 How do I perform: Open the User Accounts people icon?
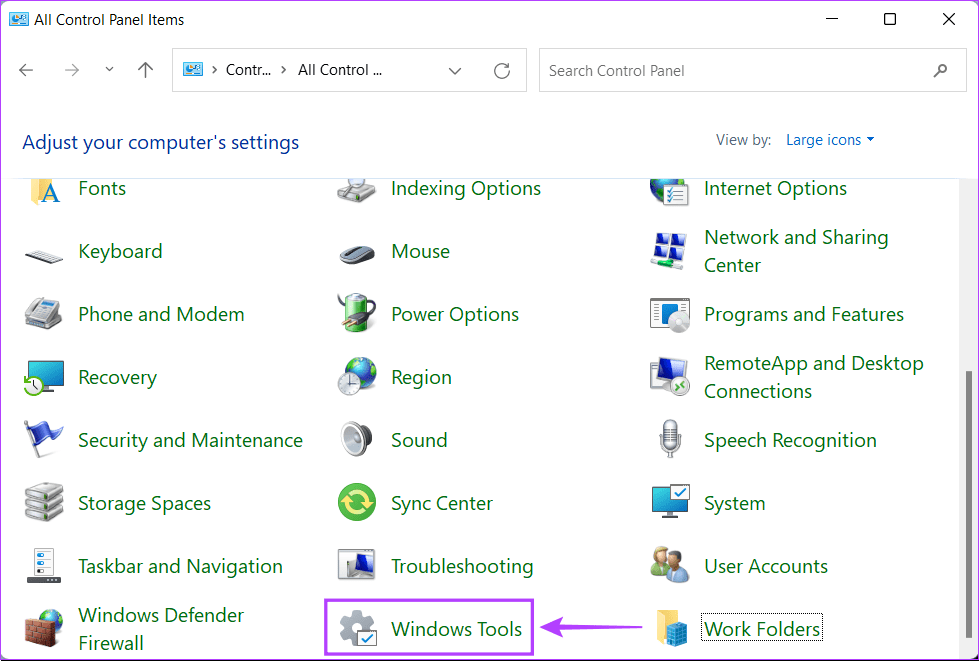click(x=669, y=566)
